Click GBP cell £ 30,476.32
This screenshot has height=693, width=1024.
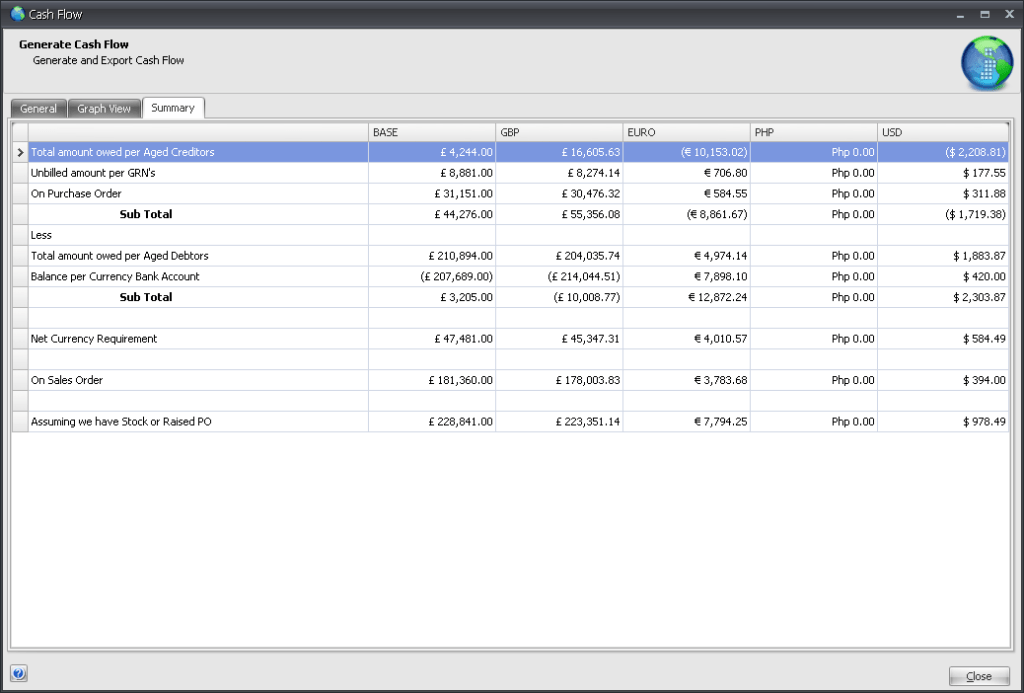pos(559,194)
